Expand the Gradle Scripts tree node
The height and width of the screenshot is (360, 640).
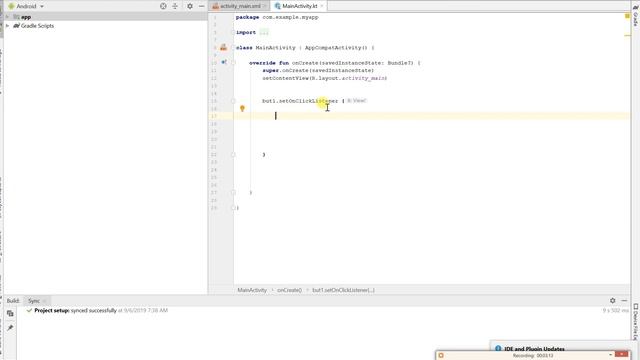[x=7, y=26]
